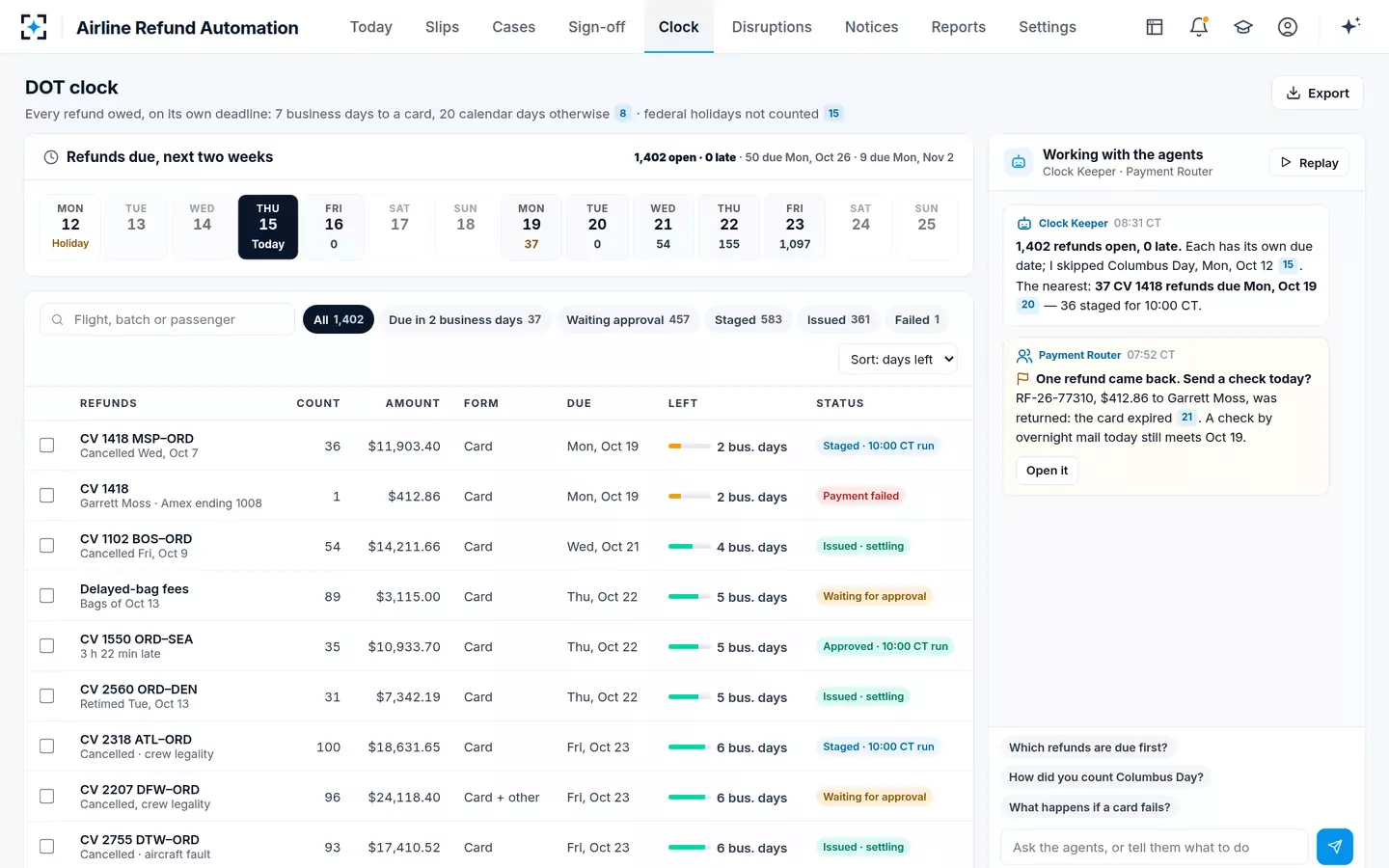Click the clock icon beside Refunds due
The height and width of the screenshot is (868, 1389).
pos(51,157)
